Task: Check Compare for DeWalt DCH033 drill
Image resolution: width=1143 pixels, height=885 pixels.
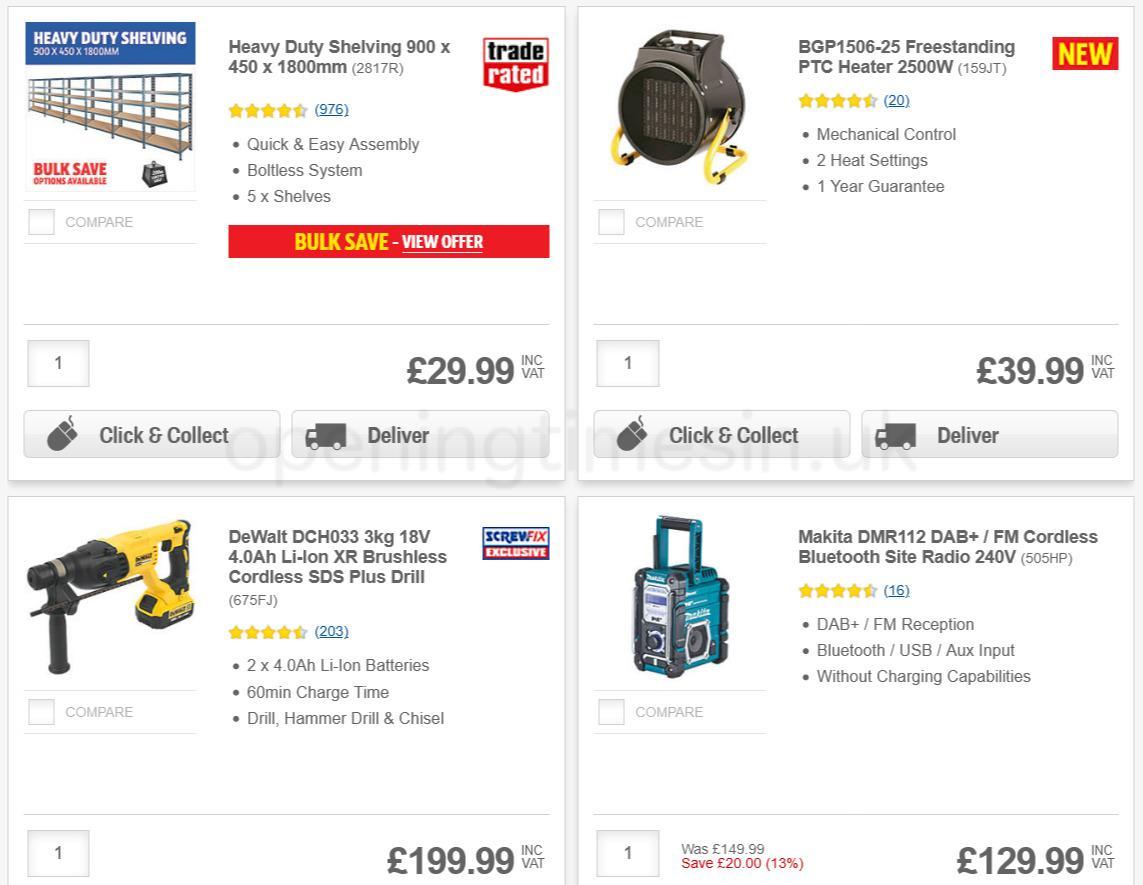Action: click(x=41, y=712)
